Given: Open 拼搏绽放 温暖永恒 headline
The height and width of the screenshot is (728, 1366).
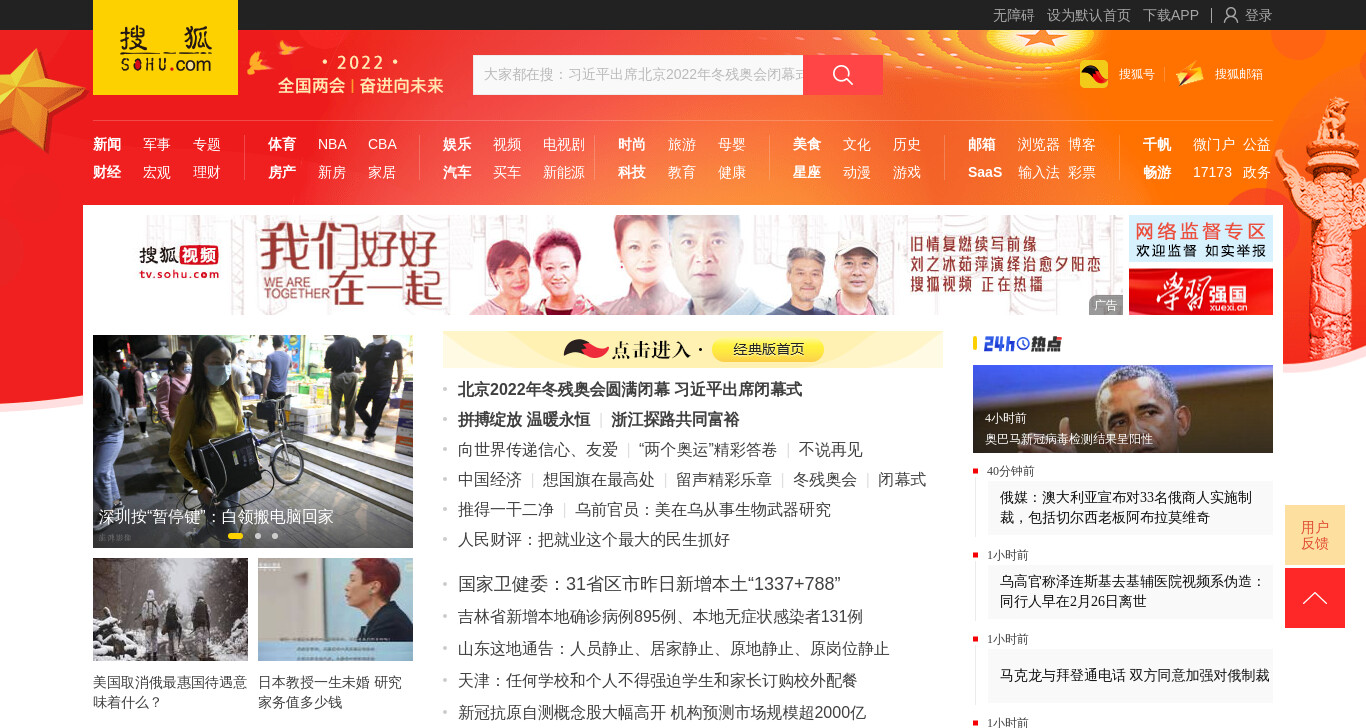Looking at the screenshot, I should pos(524,420).
